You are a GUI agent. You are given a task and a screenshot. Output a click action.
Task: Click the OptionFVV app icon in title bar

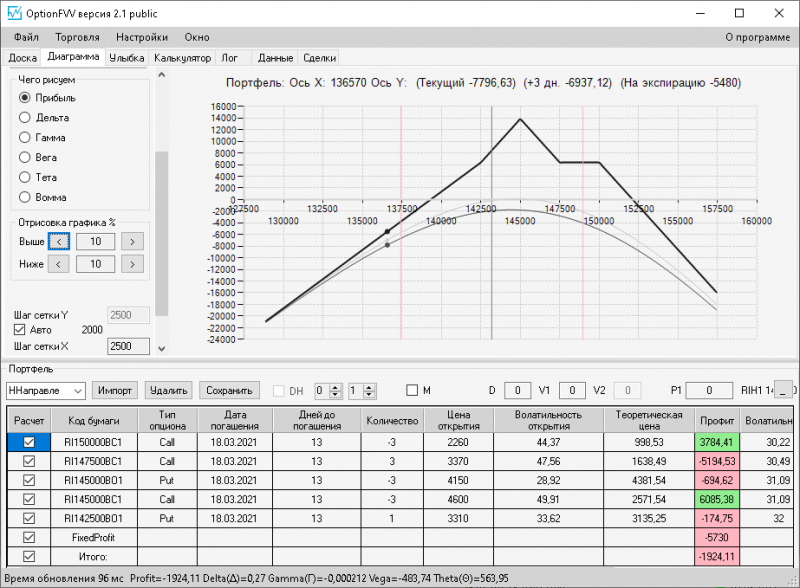point(13,13)
